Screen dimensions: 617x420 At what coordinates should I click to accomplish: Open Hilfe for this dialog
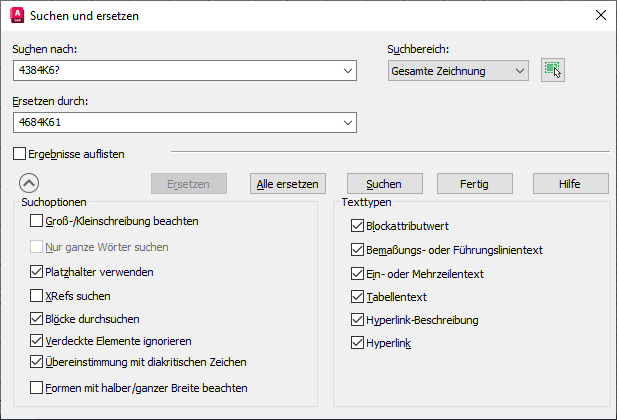570,184
